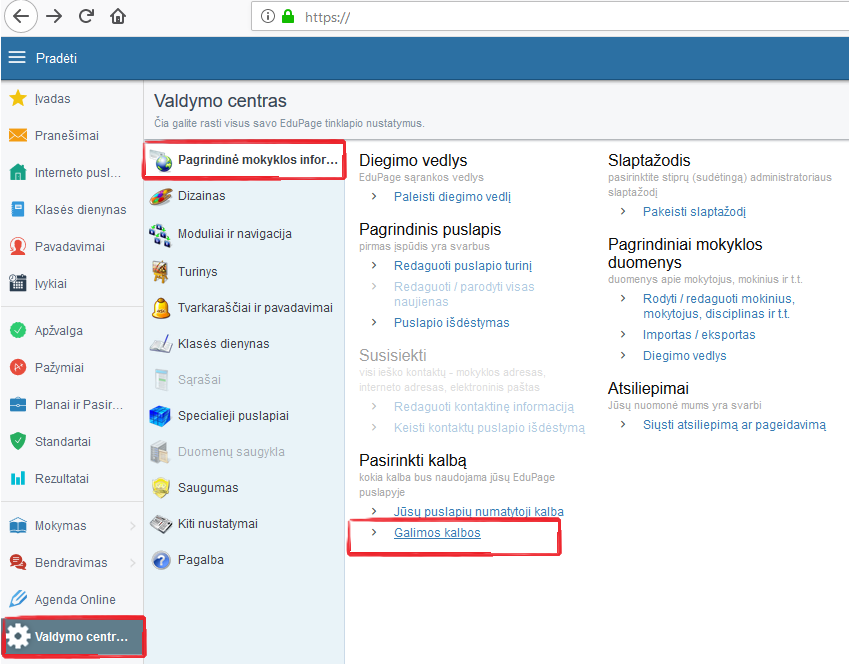Click the book icon for Klasės dienynas sidebar
Image resolution: width=849 pixels, height=664 pixels.
[x=18, y=209]
